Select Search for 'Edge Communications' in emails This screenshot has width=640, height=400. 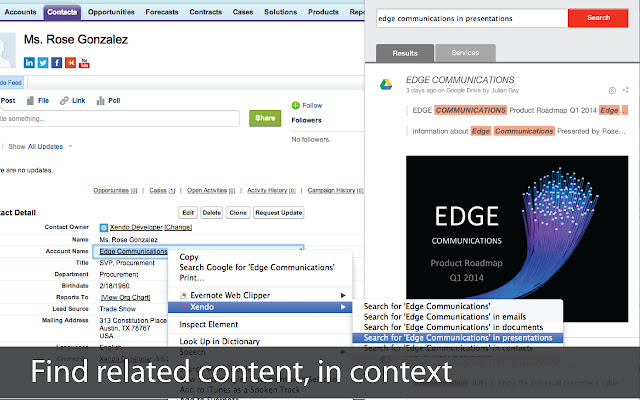click(x=444, y=316)
